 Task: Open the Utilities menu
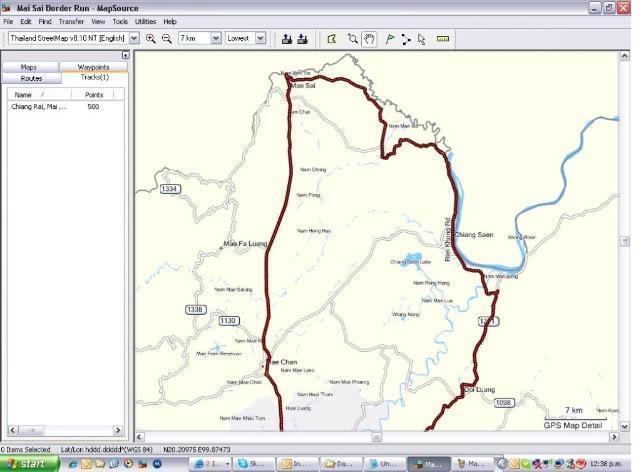[145, 22]
